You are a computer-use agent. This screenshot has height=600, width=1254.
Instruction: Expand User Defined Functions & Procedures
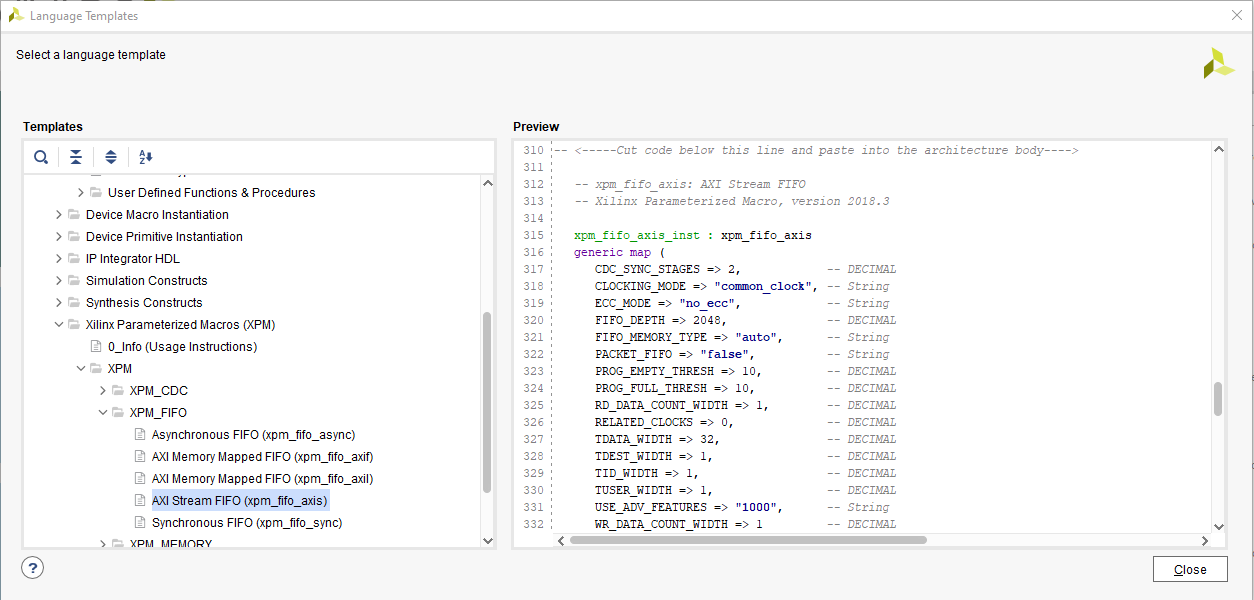[x=81, y=193]
